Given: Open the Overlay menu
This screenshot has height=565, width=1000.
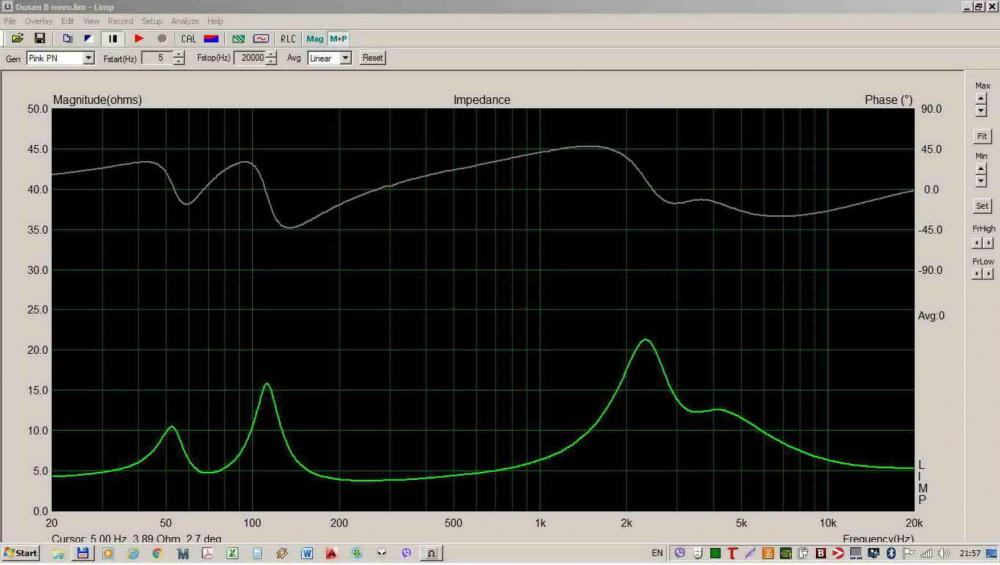Looking at the screenshot, I should coord(39,21).
